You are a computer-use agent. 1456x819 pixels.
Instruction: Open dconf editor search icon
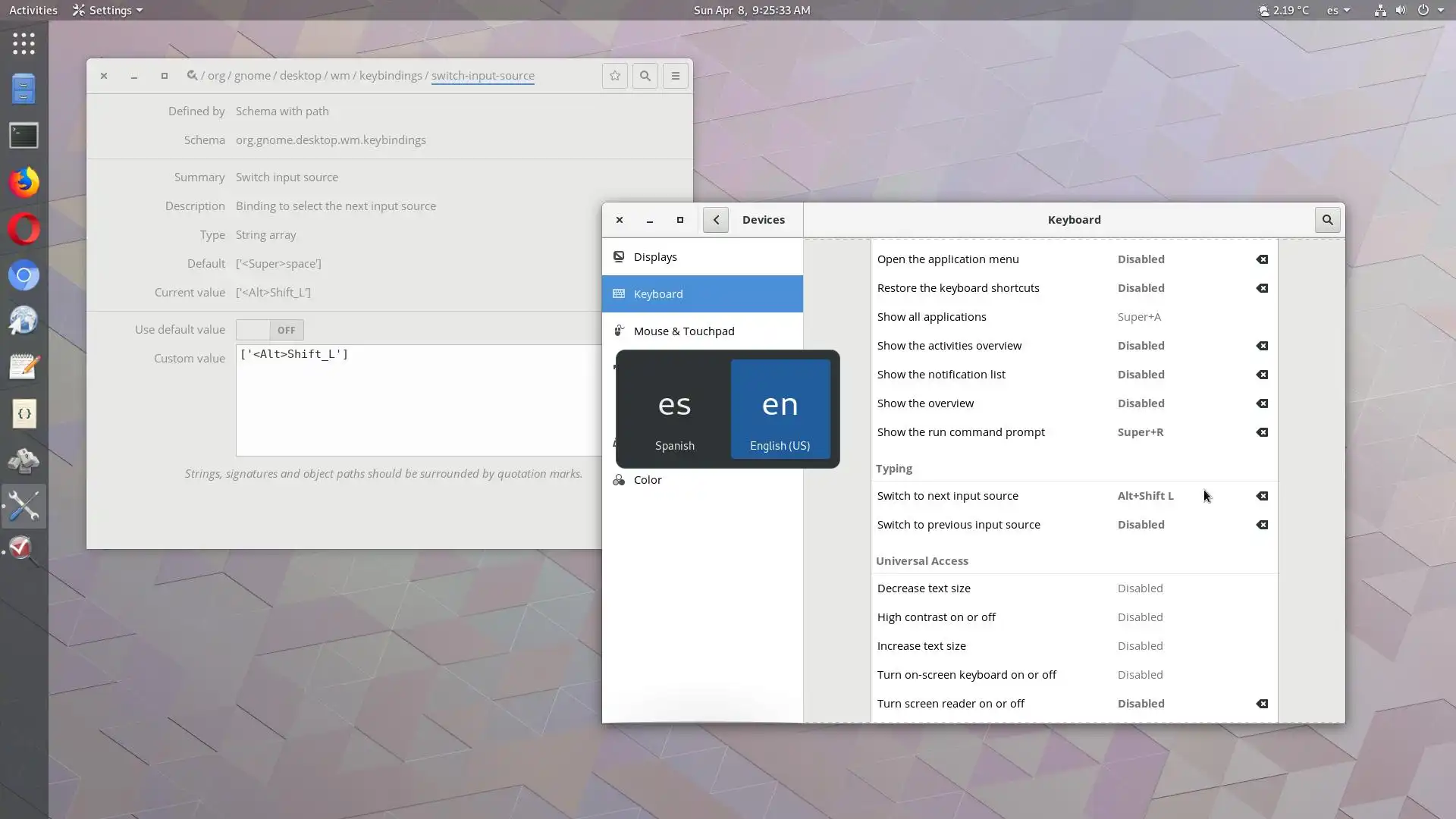(x=645, y=76)
